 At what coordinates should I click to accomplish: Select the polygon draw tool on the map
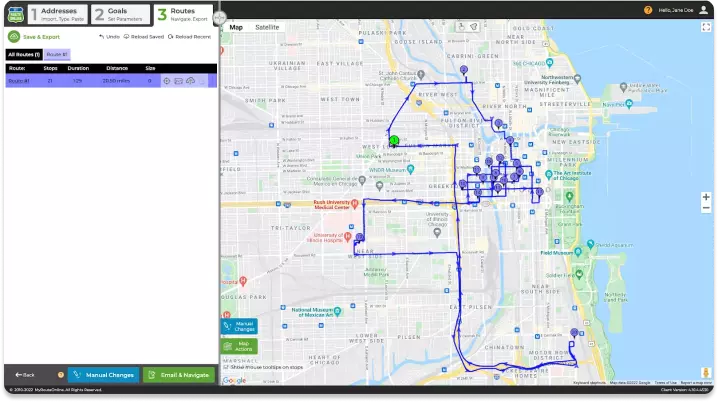point(474,27)
